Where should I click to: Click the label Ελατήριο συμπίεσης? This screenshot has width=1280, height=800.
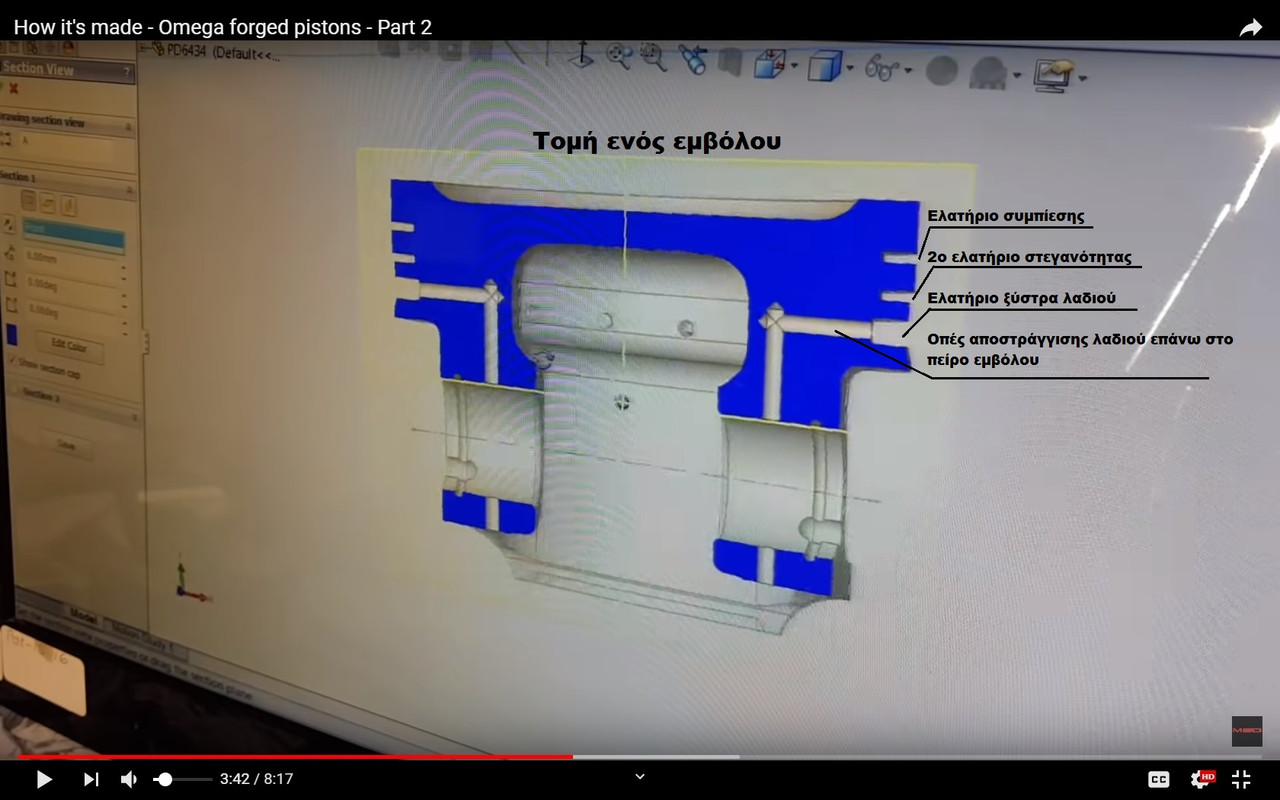tap(1006, 216)
